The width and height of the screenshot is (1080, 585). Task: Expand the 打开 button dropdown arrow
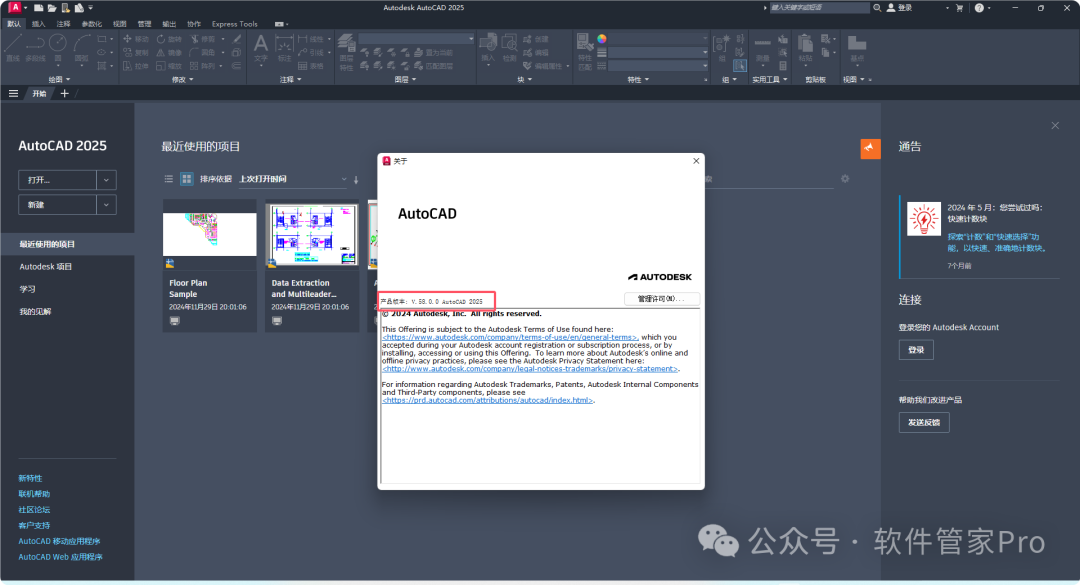[106, 180]
